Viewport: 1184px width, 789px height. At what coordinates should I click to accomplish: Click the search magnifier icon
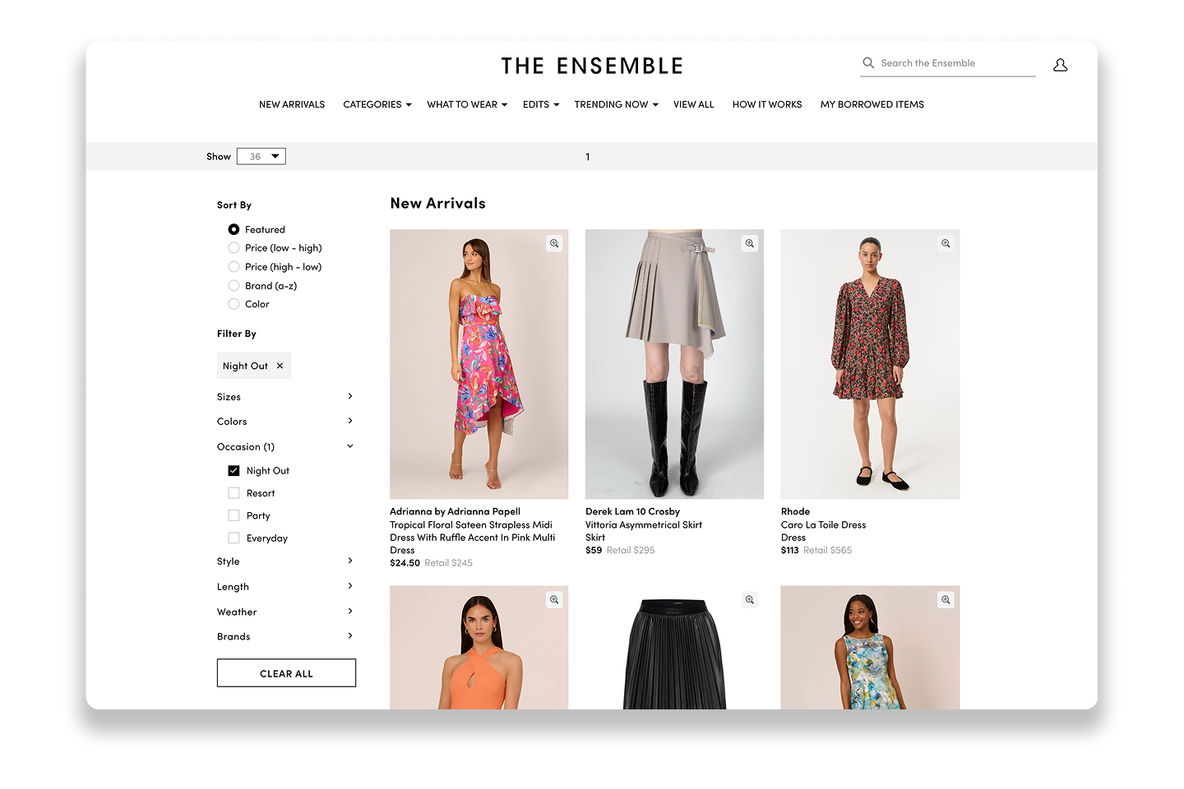point(868,63)
